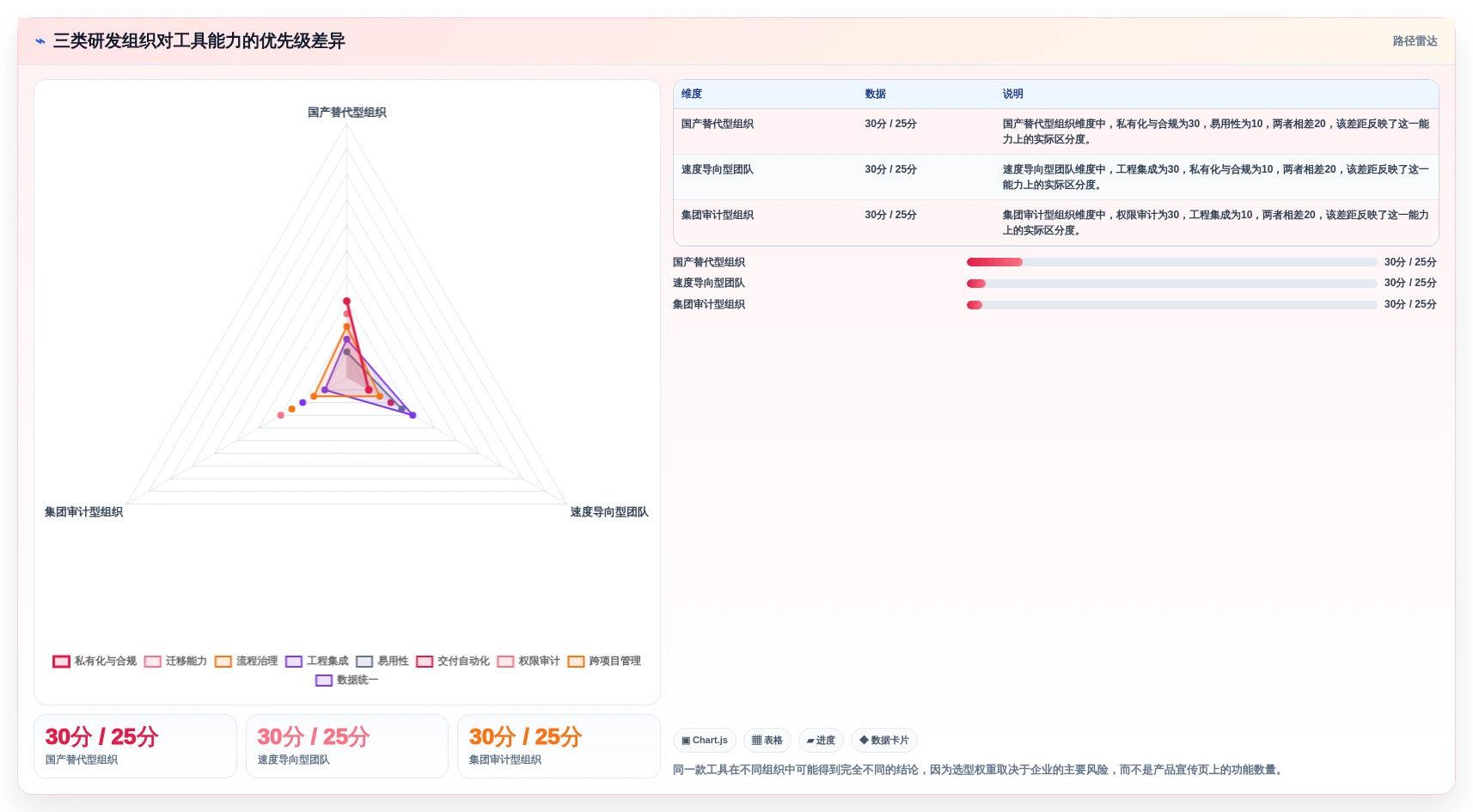The image size is (1473, 812).
Task: Click the 国产替代型组织 progress row label
Action: [709, 262]
